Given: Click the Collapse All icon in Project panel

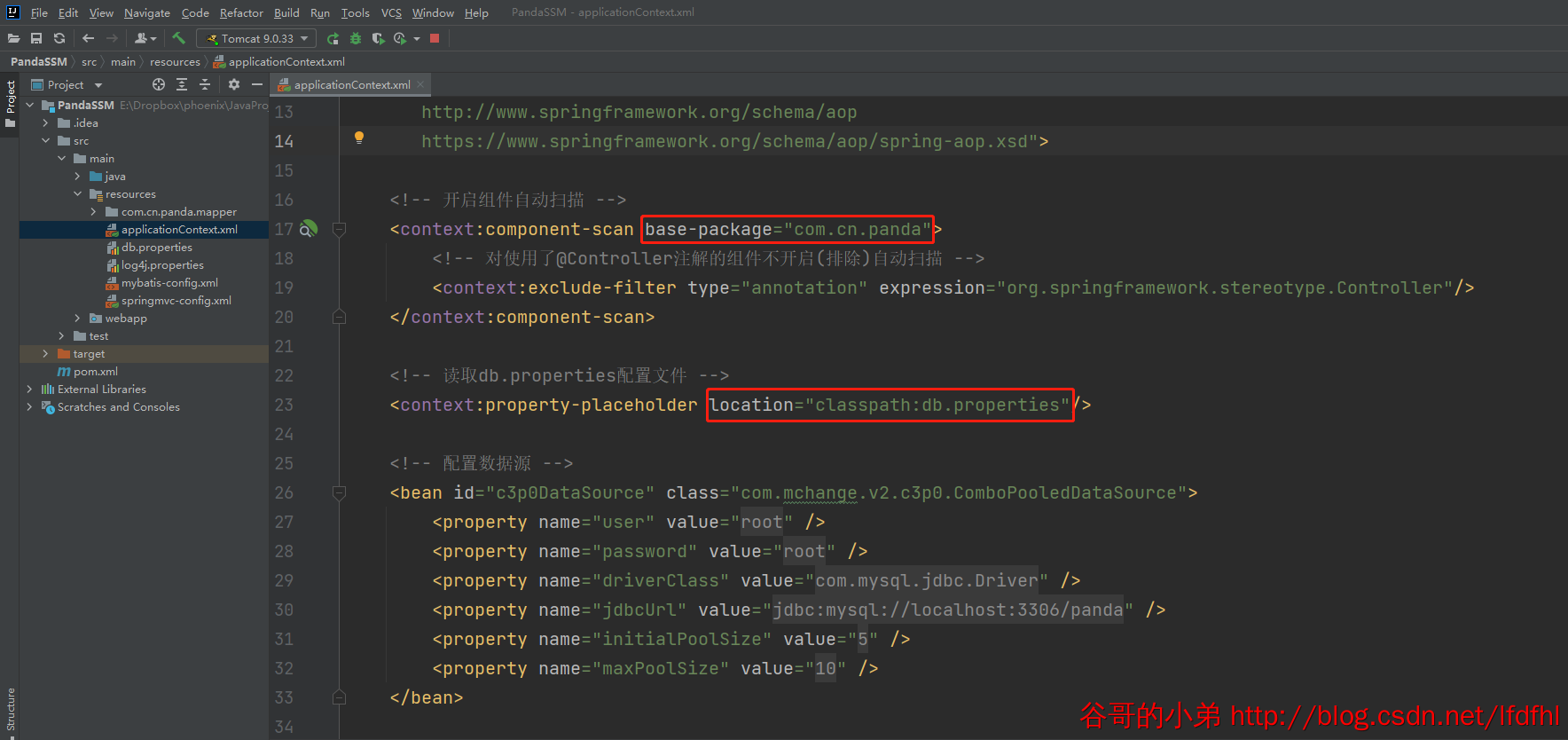Looking at the screenshot, I should click(x=205, y=84).
